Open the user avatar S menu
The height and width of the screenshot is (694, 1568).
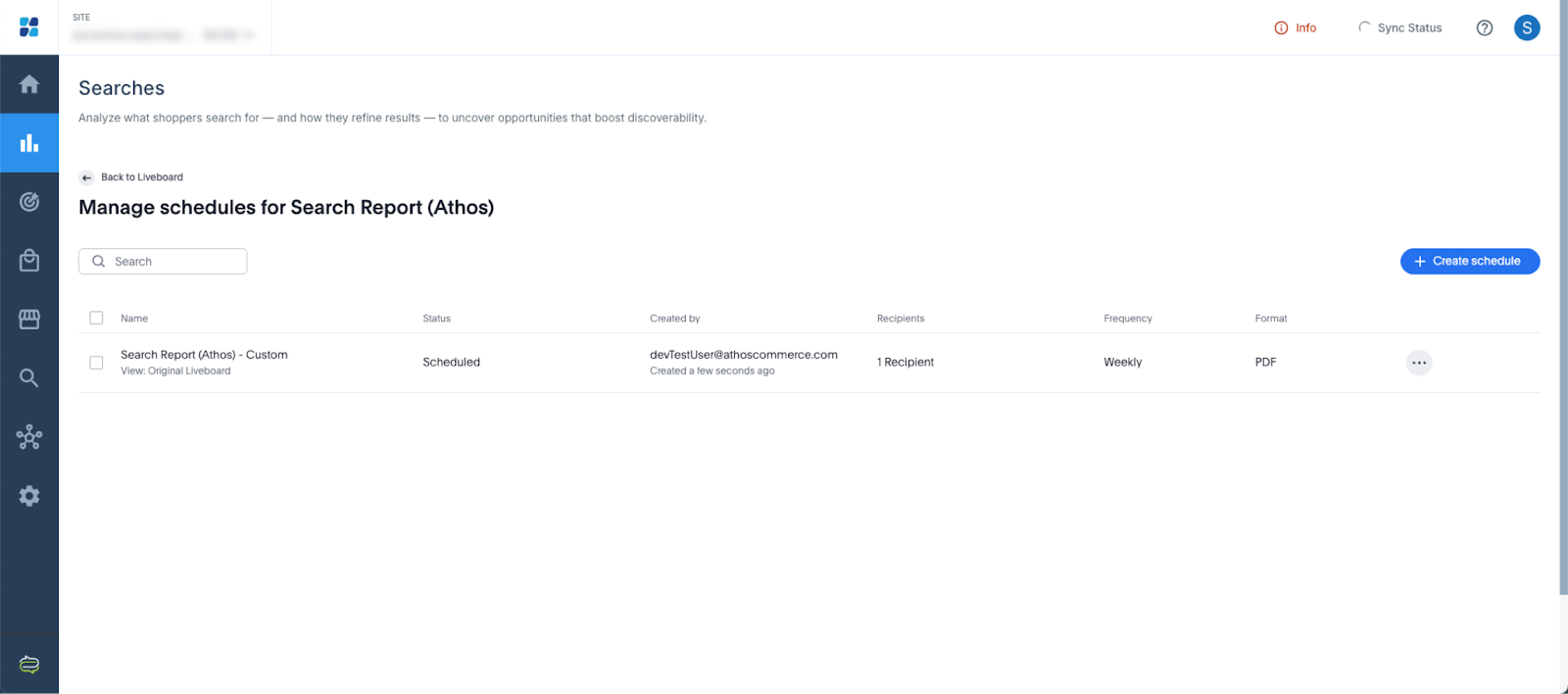tap(1526, 28)
